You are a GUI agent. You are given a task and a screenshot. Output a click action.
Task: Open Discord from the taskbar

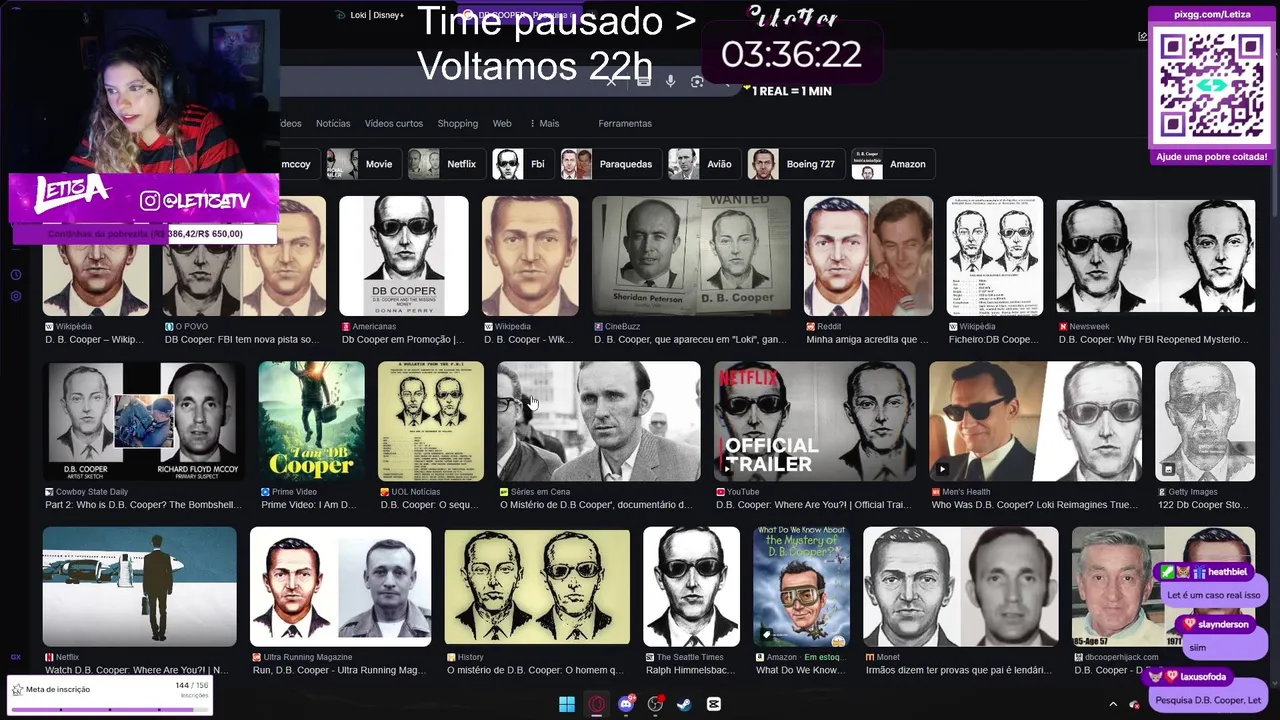(626, 704)
